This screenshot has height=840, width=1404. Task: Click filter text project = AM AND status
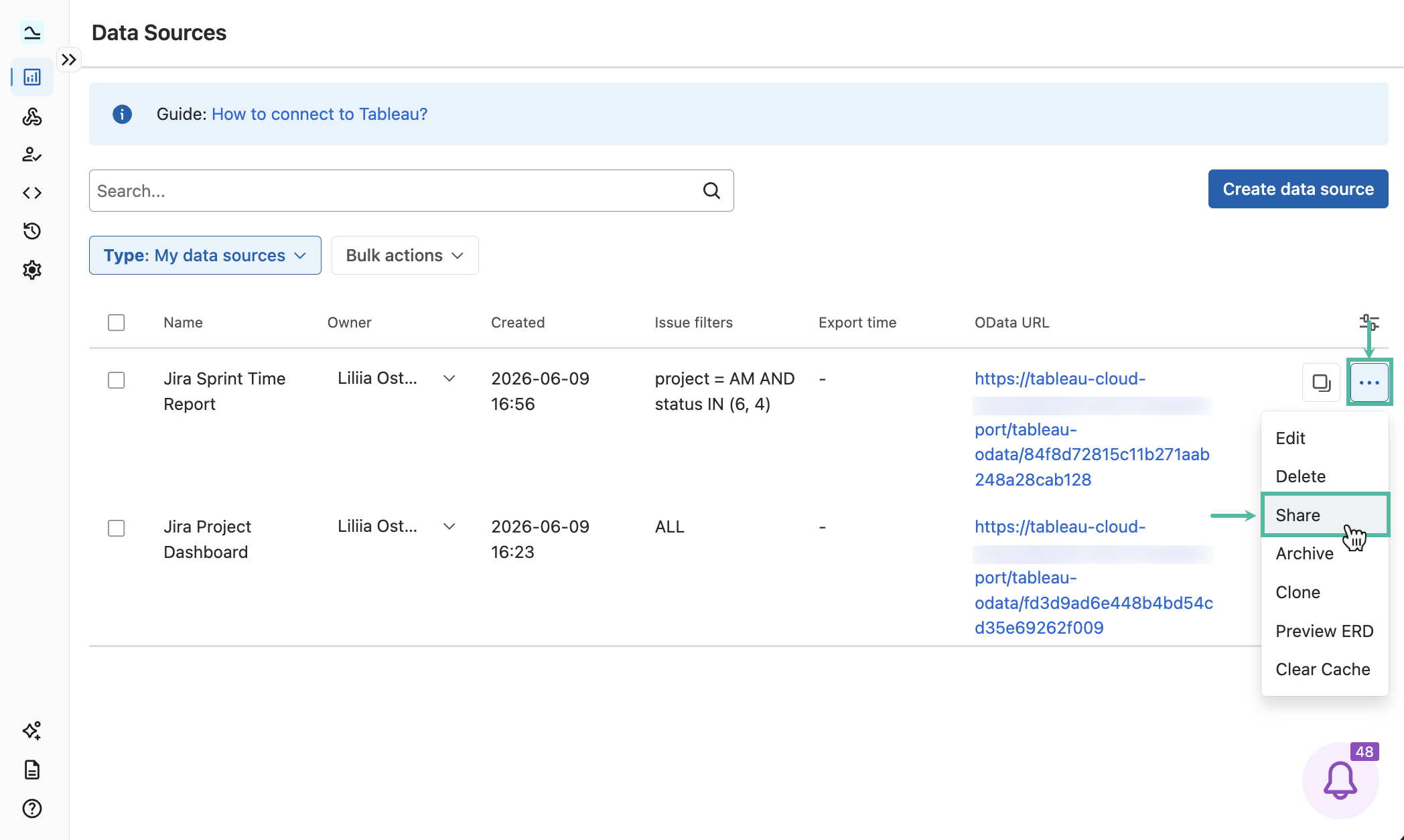pos(725,391)
